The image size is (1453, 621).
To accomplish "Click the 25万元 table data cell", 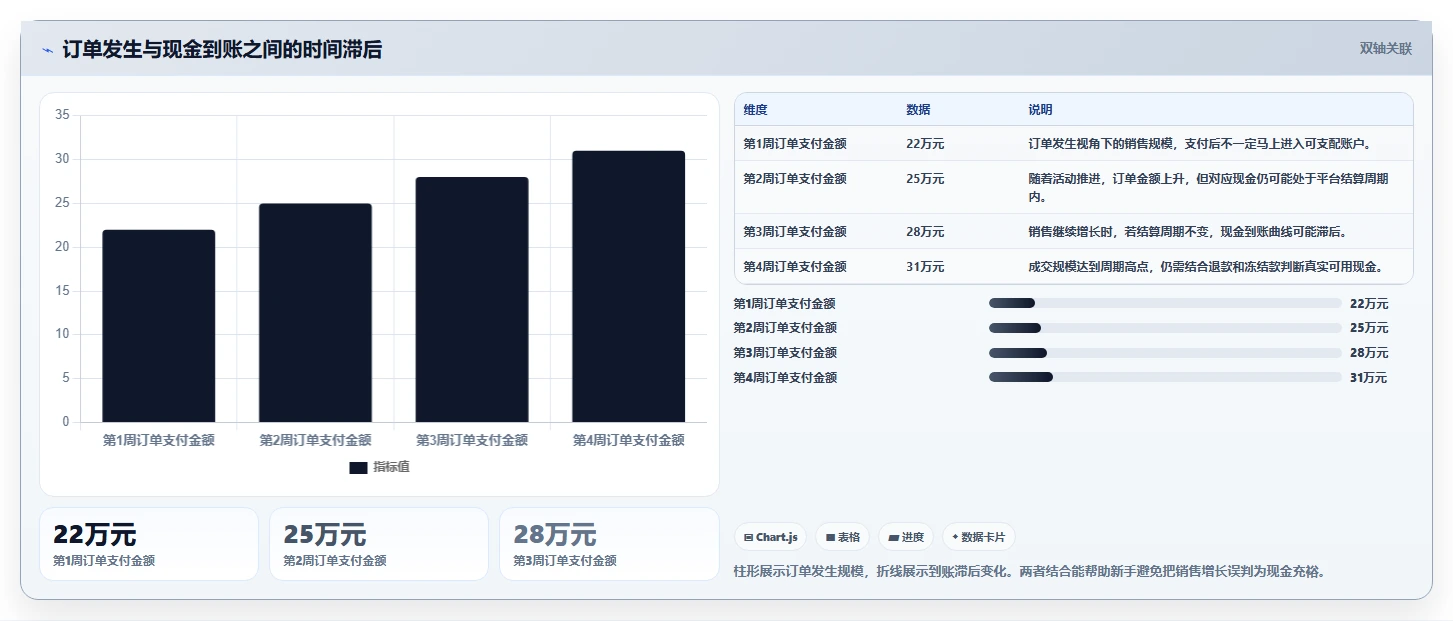I will coord(925,179).
